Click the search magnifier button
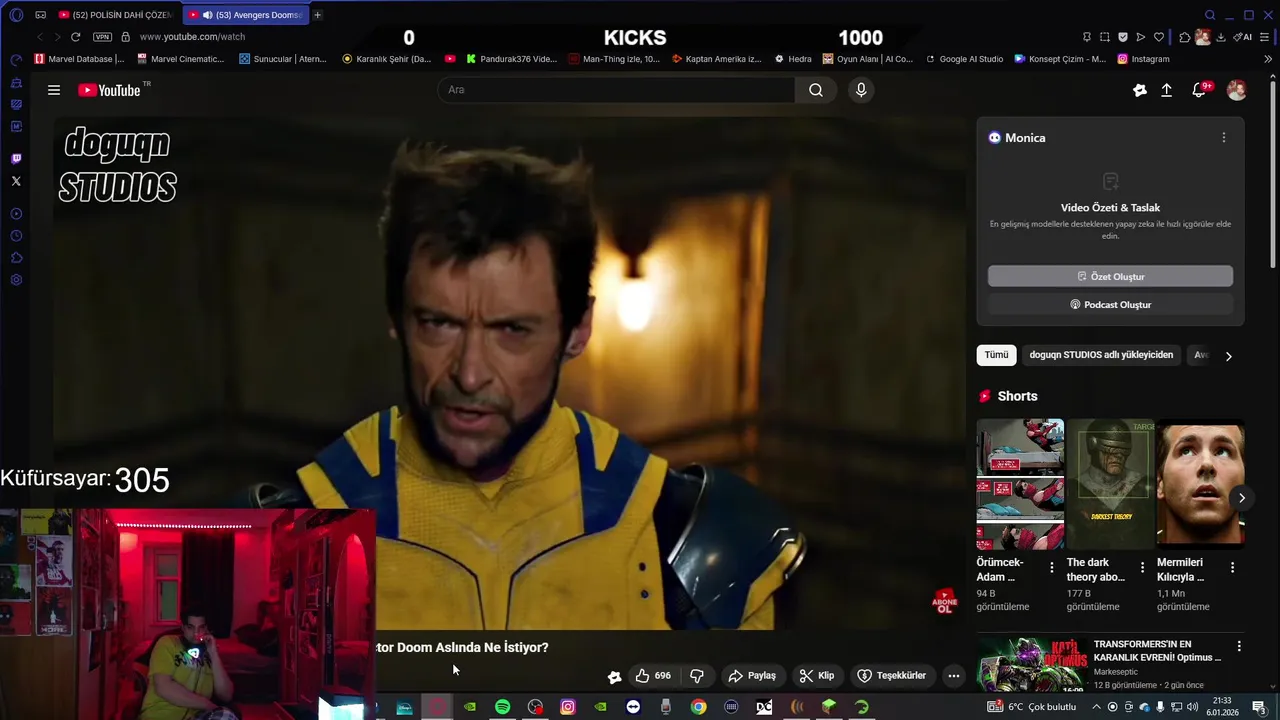 pyautogui.click(x=816, y=90)
